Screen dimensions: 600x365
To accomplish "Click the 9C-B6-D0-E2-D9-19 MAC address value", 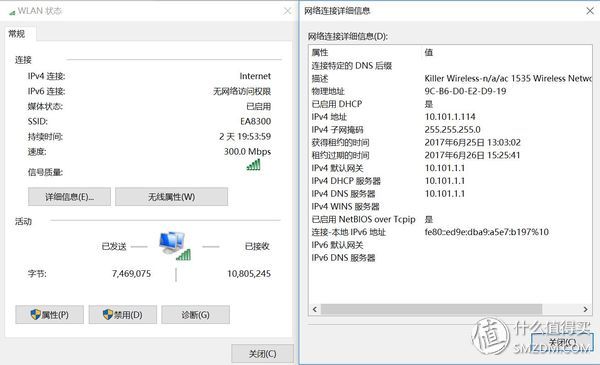I will coord(465,91).
